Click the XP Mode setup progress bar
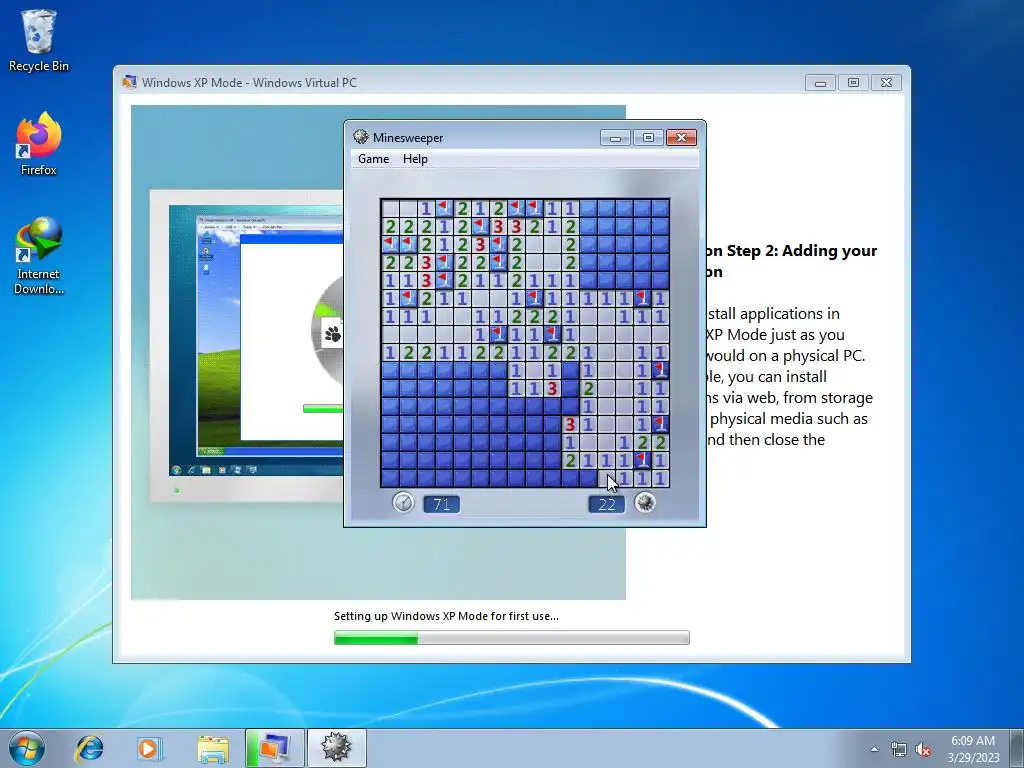The image size is (1024, 768). pos(511,637)
